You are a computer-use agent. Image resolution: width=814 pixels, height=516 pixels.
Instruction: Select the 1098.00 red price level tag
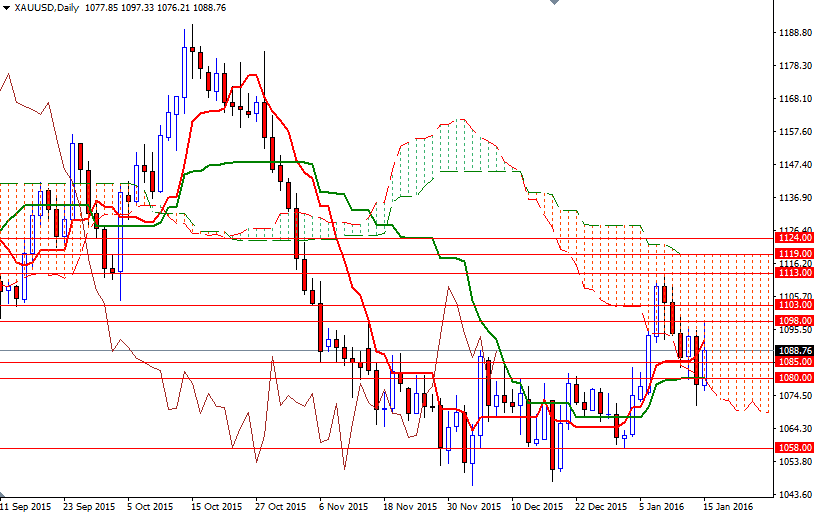pyautogui.click(x=794, y=320)
